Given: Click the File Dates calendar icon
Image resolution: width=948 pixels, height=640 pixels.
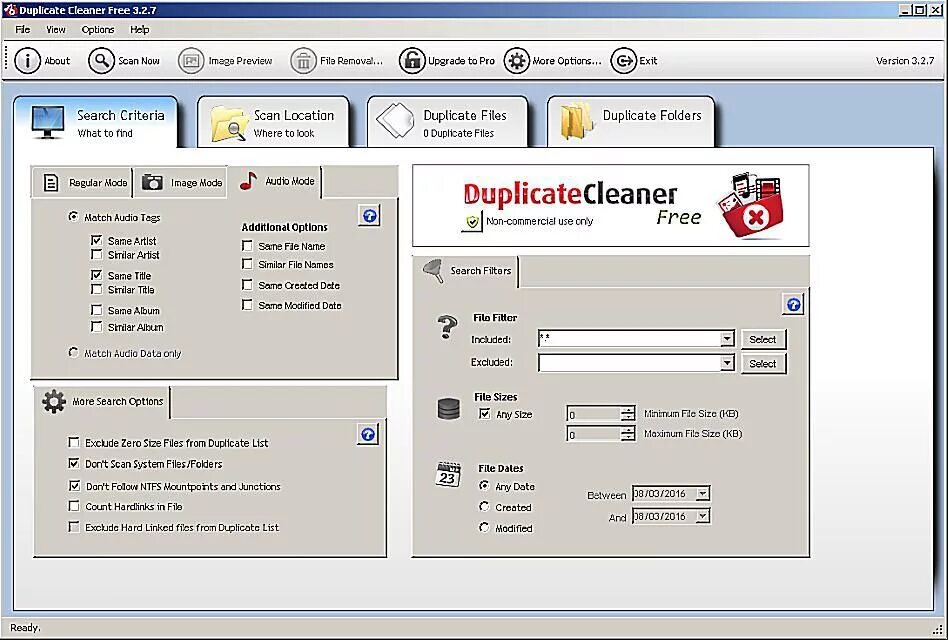Looking at the screenshot, I should pyautogui.click(x=448, y=474).
